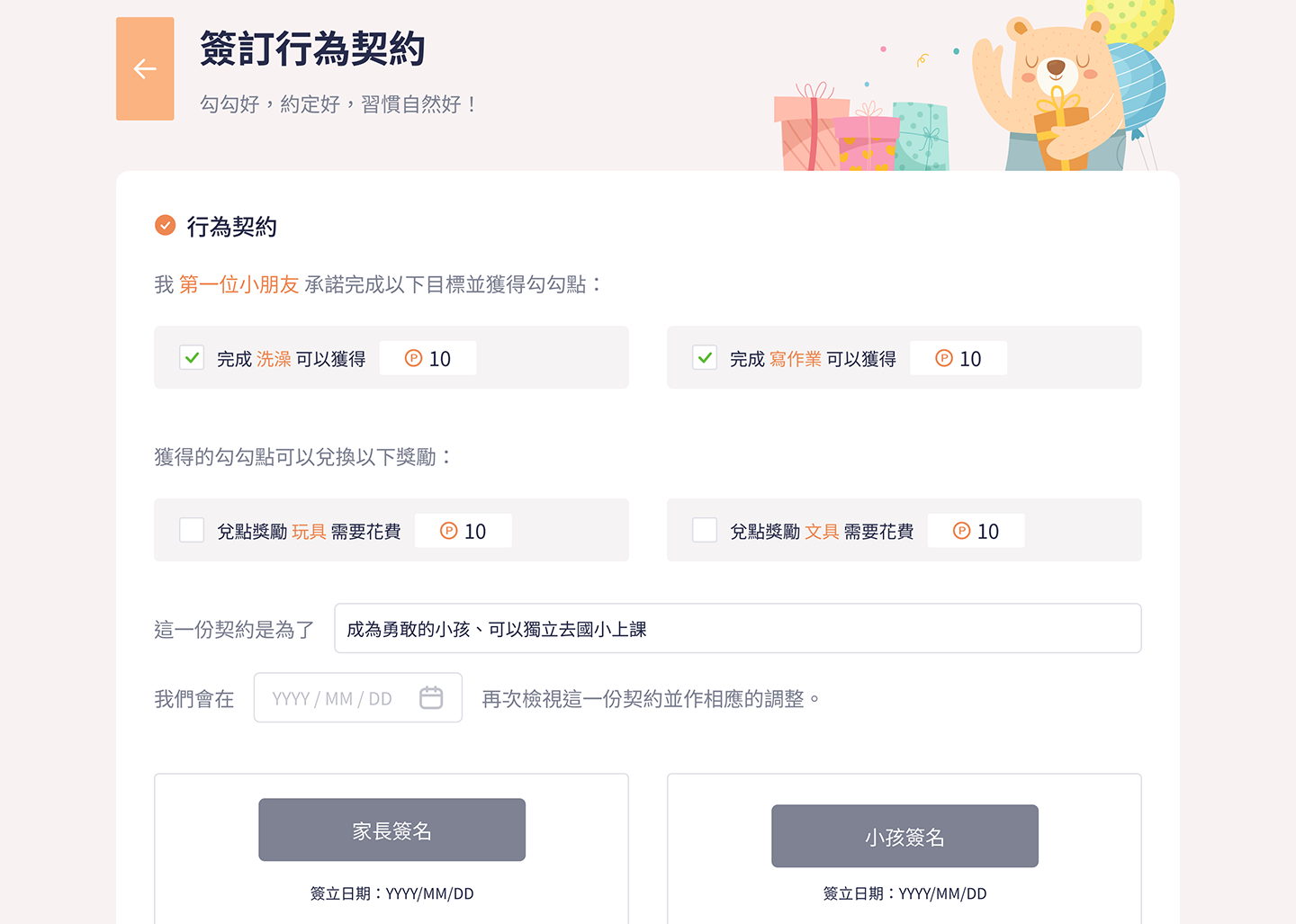This screenshot has width=1296, height=924.
Task: Click the point coin icon for 洗澡
Action: (413, 358)
